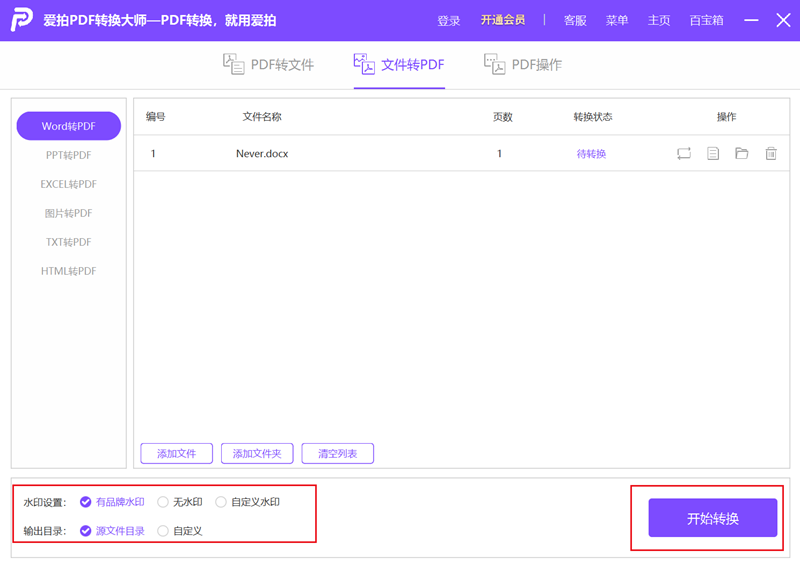Click the PDF转文件 tab icon
The width and height of the screenshot is (800, 573).
(x=234, y=64)
